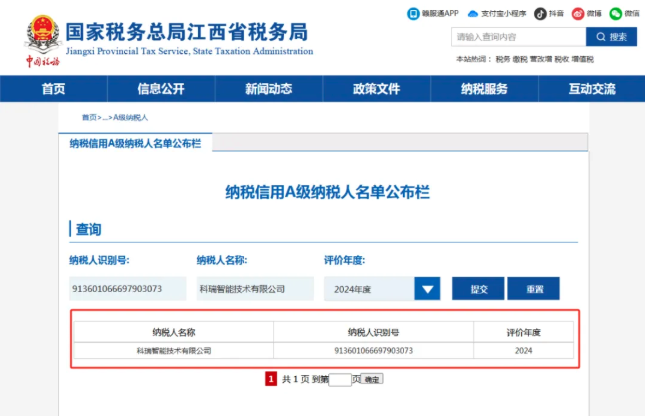Image resolution: width=645 pixels, height=416 pixels.
Task: Open the 微博 icon link
Action: pyautogui.click(x=577, y=13)
